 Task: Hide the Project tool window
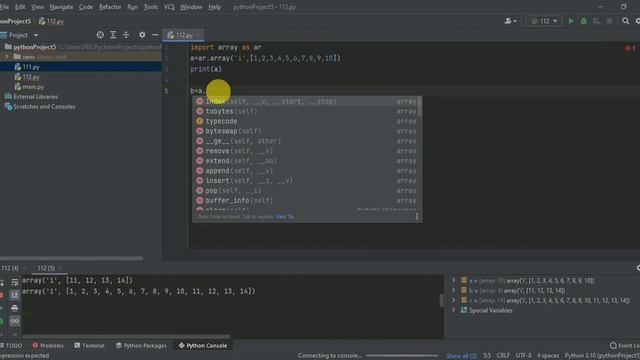coord(155,35)
